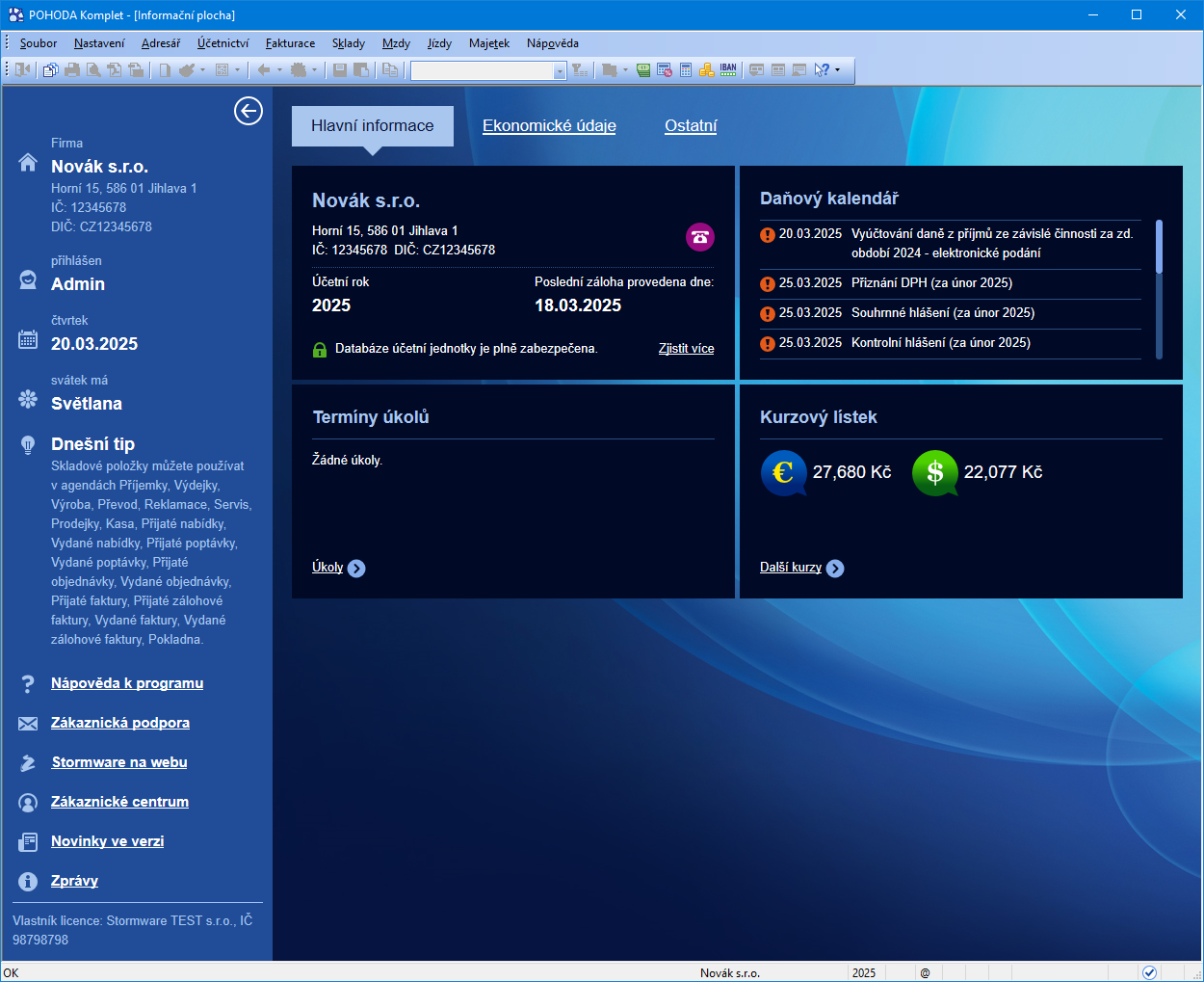Open the Zprávy link
This screenshot has width=1204, height=982.
pos(74,881)
